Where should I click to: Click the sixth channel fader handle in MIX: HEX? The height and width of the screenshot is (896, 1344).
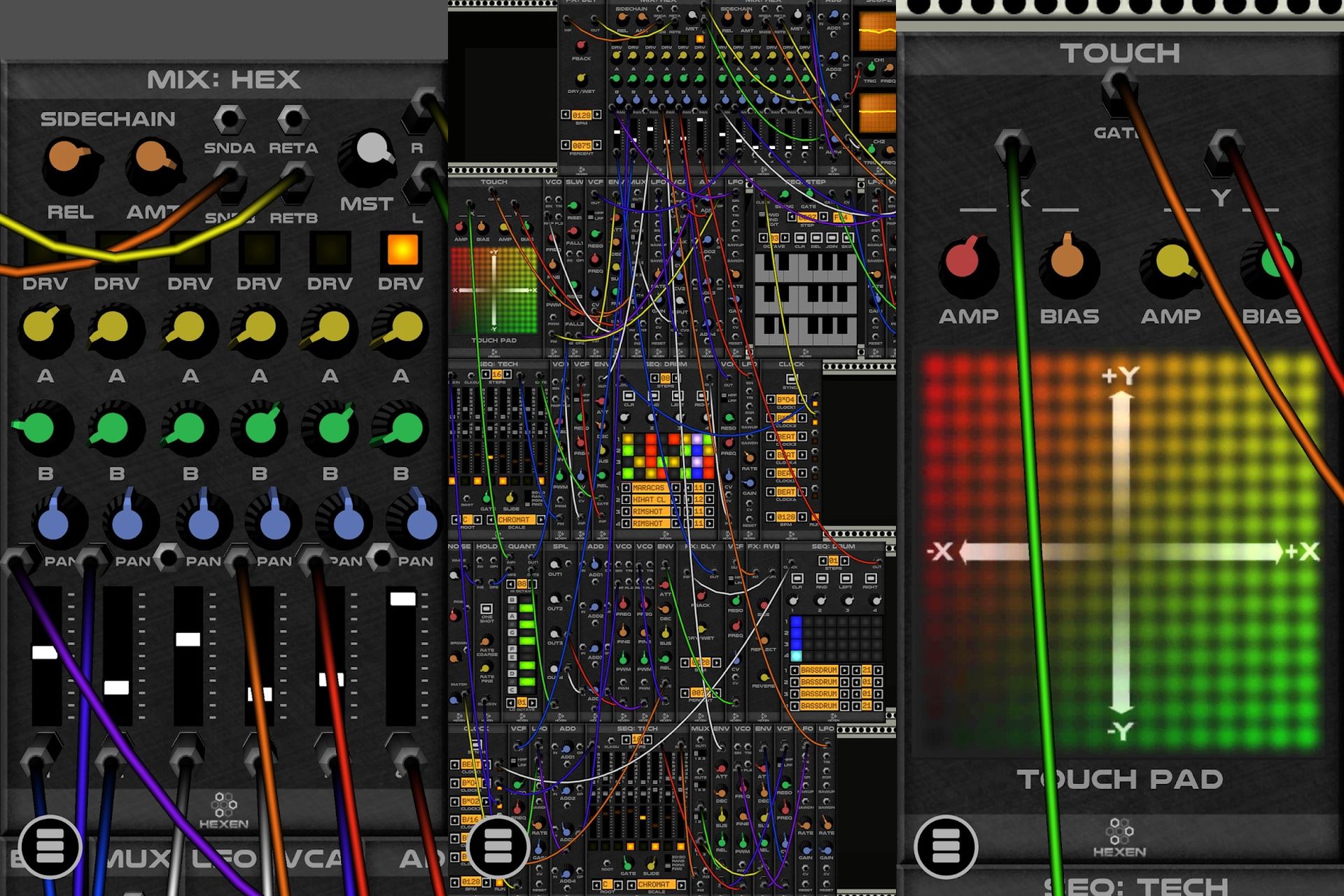tap(402, 598)
